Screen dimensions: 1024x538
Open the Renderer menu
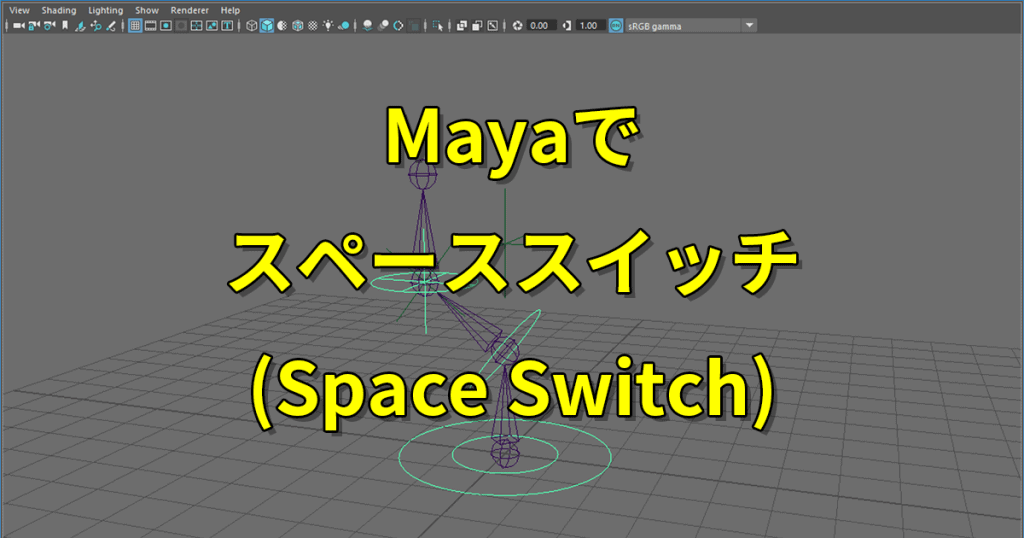(189, 10)
